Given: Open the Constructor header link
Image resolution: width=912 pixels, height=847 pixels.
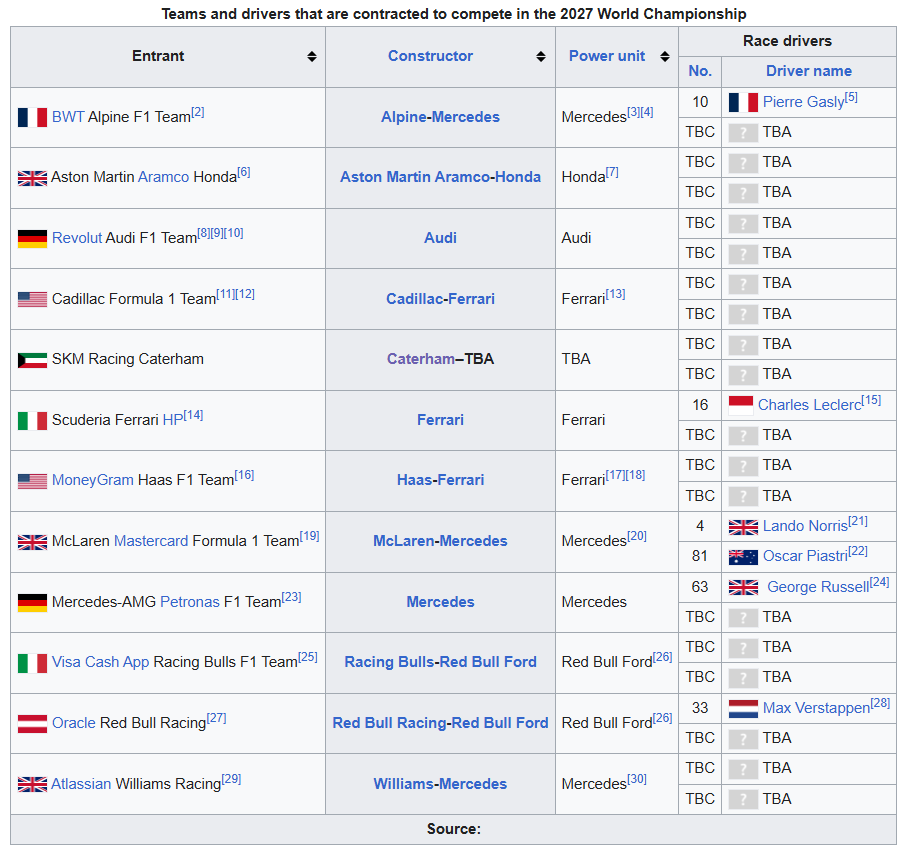Looking at the screenshot, I should [x=430, y=56].
